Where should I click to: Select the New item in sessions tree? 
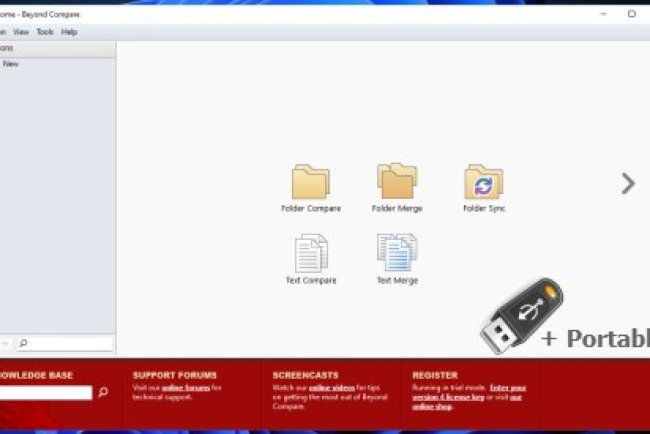(x=10, y=64)
